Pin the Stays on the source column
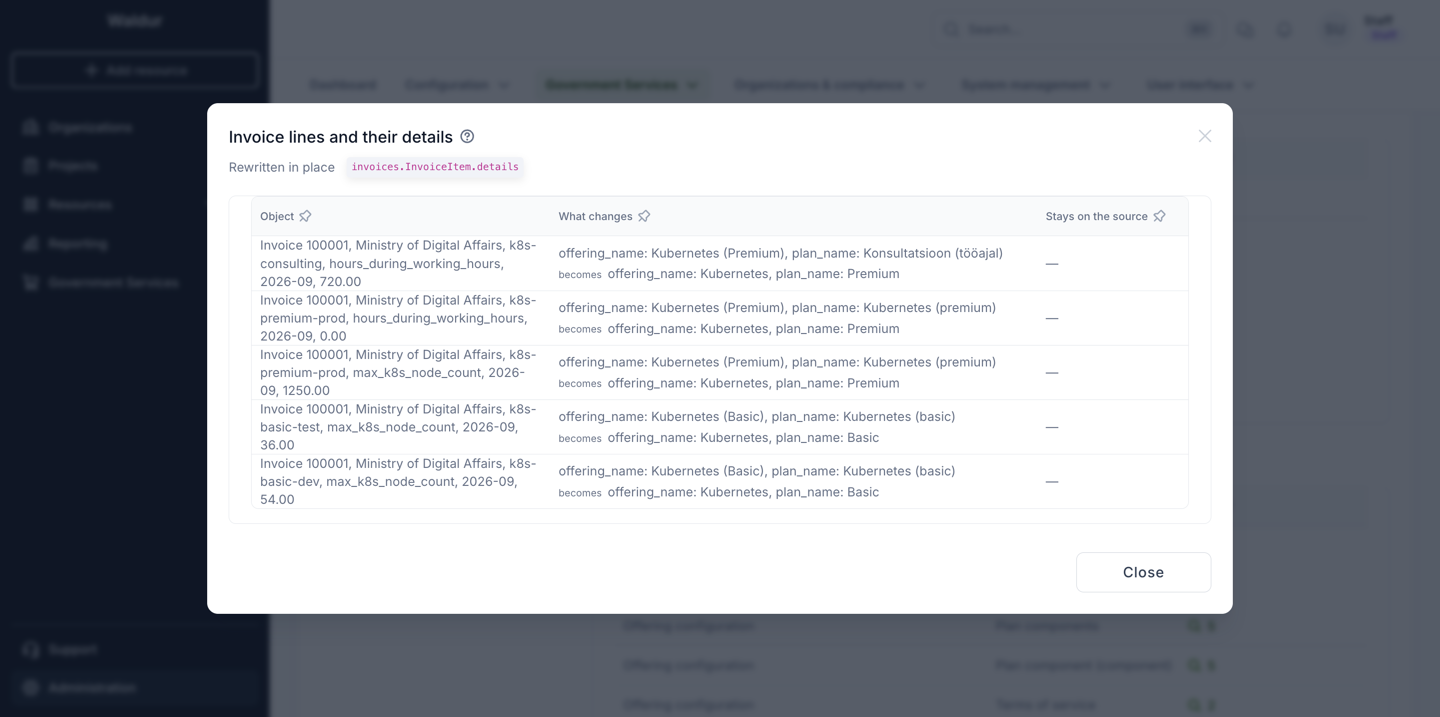 pyautogui.click(x=1159, y=216)
